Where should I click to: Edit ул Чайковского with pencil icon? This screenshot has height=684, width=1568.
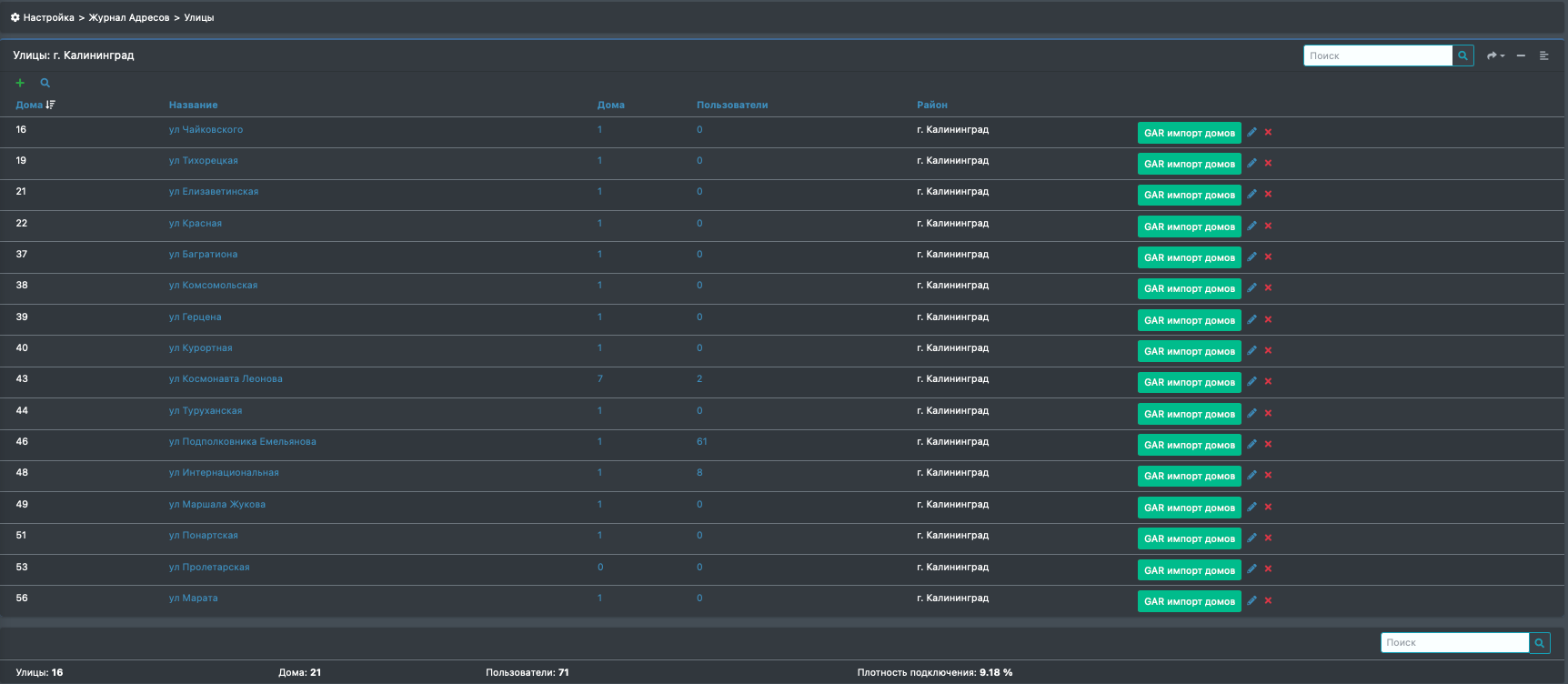click(1251, 132)
